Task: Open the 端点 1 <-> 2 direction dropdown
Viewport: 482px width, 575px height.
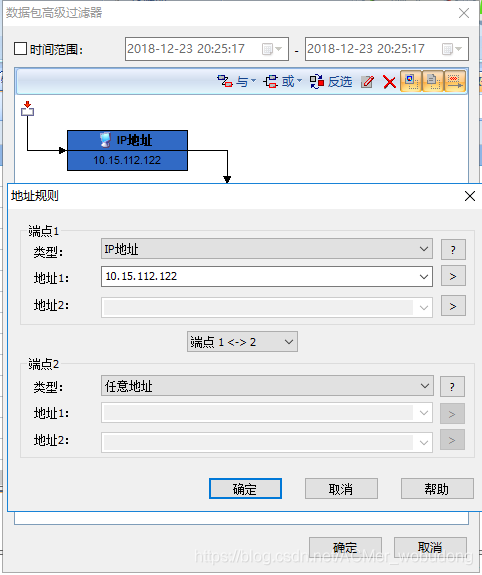Action: tap(242, 342)
